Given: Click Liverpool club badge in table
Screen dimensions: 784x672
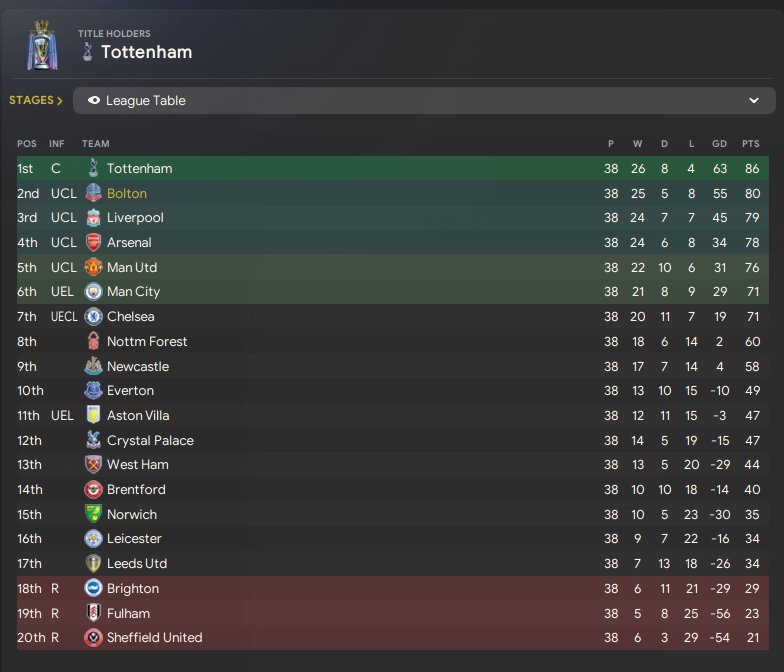Looking at the screenshot, I should tap(93, 218).
